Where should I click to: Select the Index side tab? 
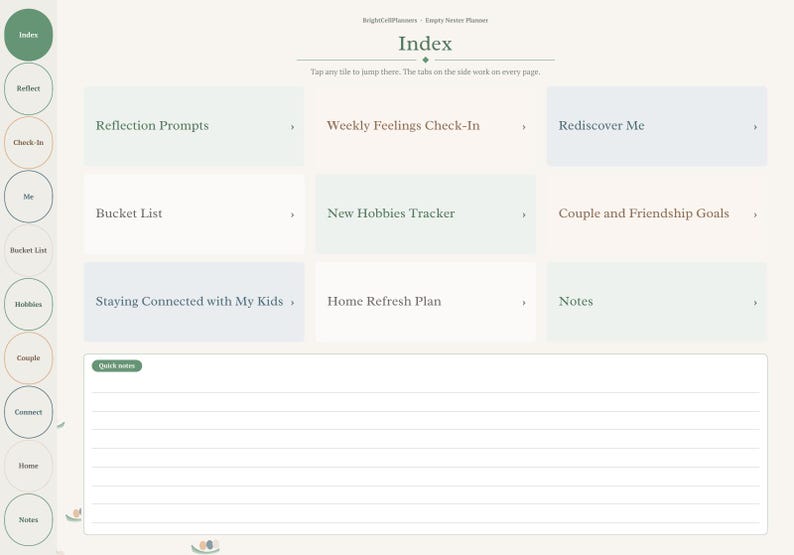(28, 35)
